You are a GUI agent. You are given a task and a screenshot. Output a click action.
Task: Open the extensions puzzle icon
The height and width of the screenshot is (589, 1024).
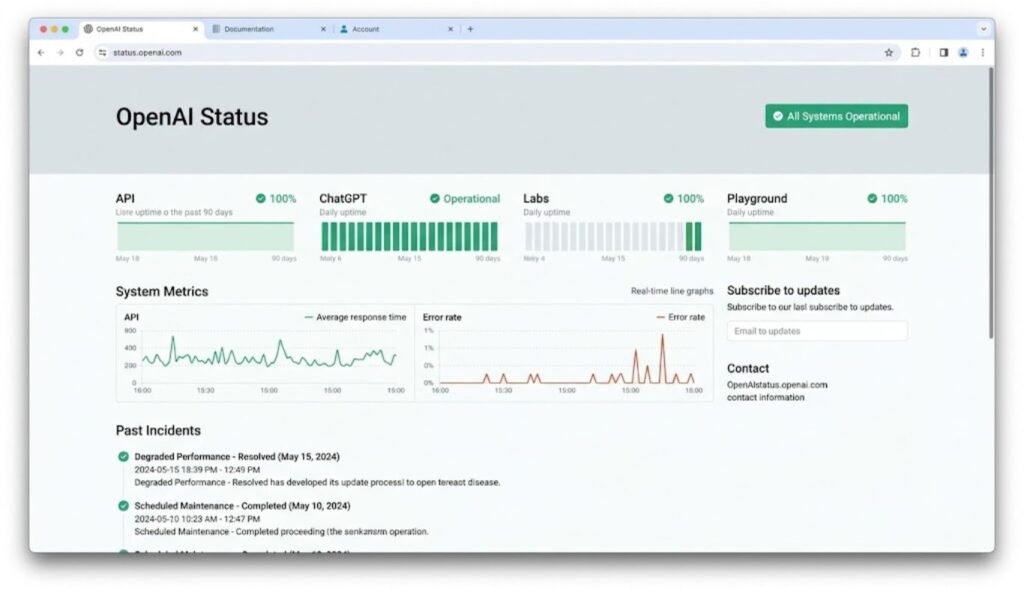[x=916, y=53]
